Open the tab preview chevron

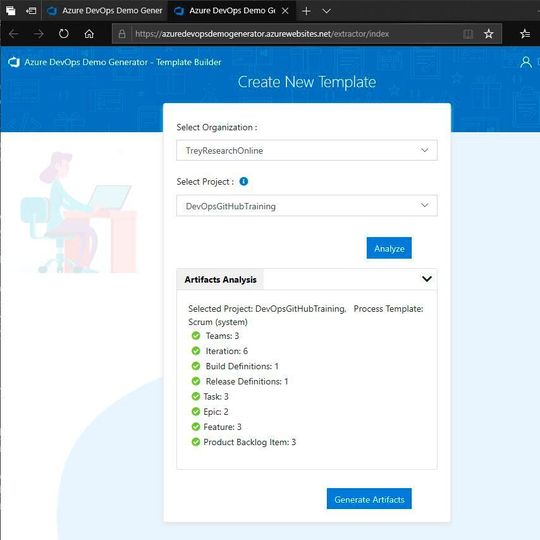tap(326, 11)
